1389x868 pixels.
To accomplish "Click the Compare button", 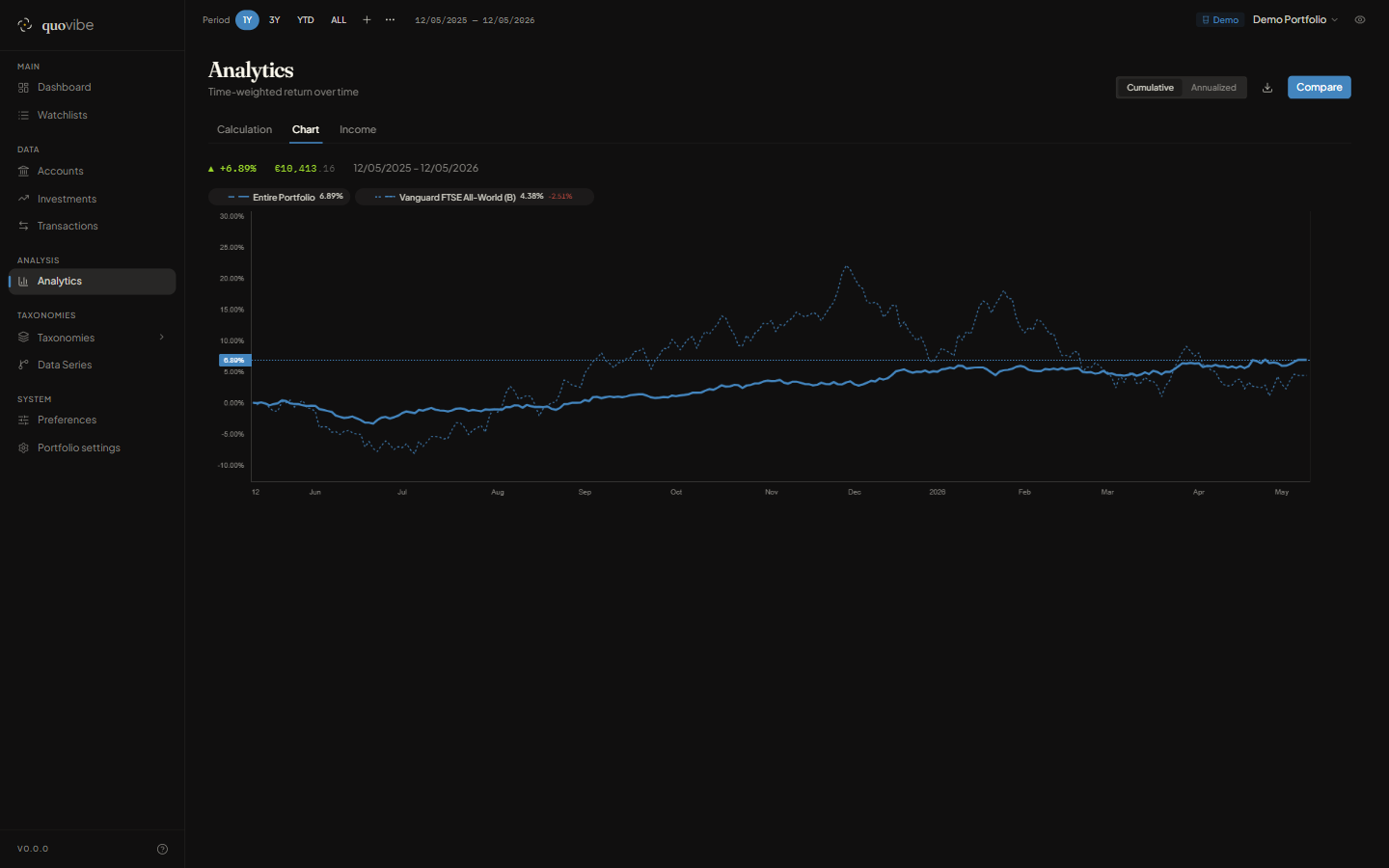I will tap(1319, 88).
